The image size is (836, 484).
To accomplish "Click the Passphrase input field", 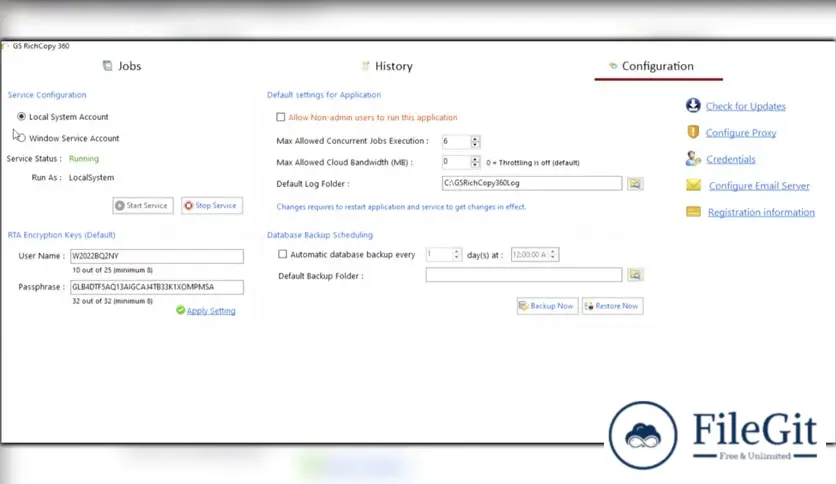I will tap(157, 287).
